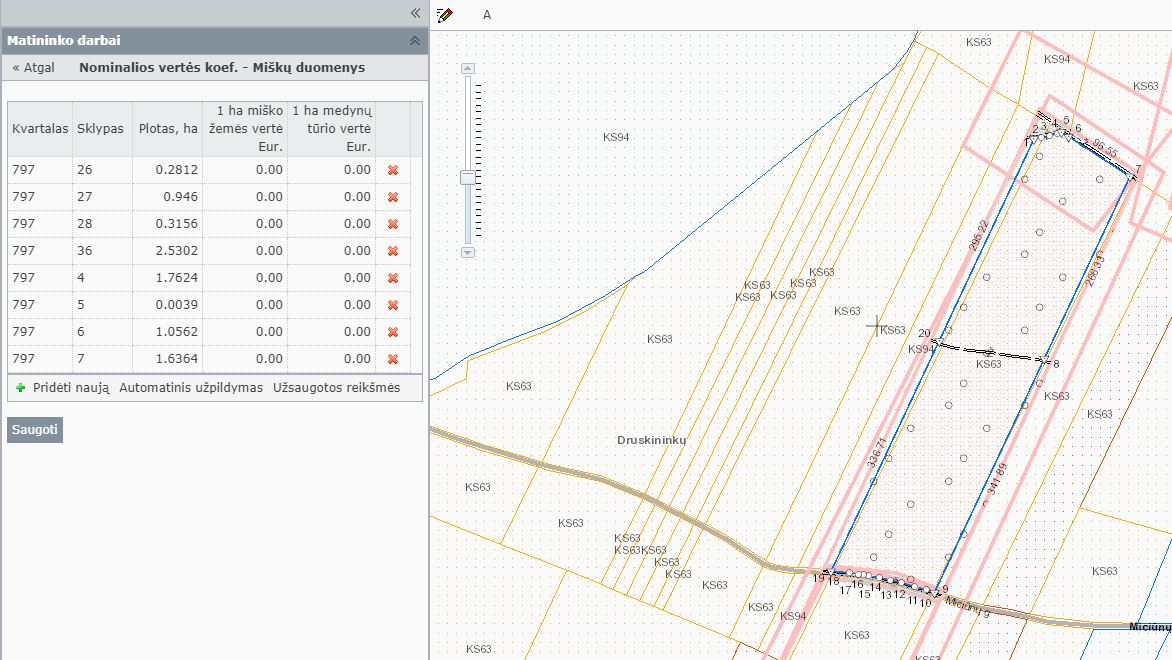Viewport: 1172px width, 660px height.
Task: Click the Plotas, ha column header
Action: (167, 129)
